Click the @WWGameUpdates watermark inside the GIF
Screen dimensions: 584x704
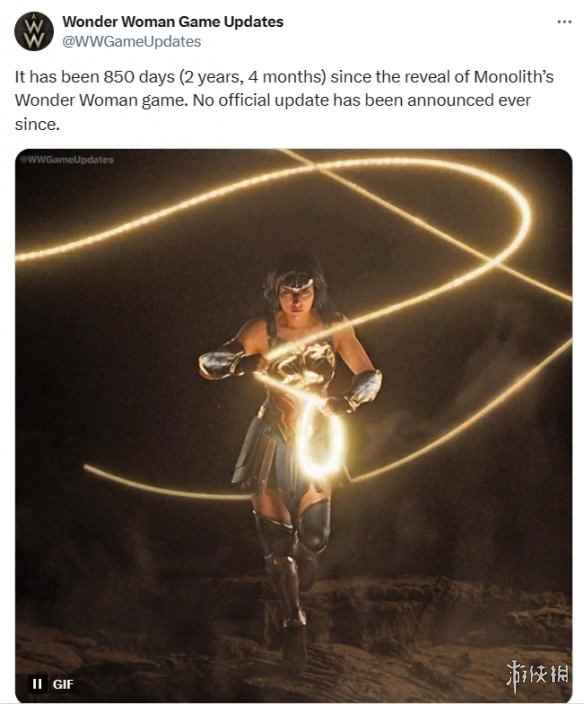point(67,159)
